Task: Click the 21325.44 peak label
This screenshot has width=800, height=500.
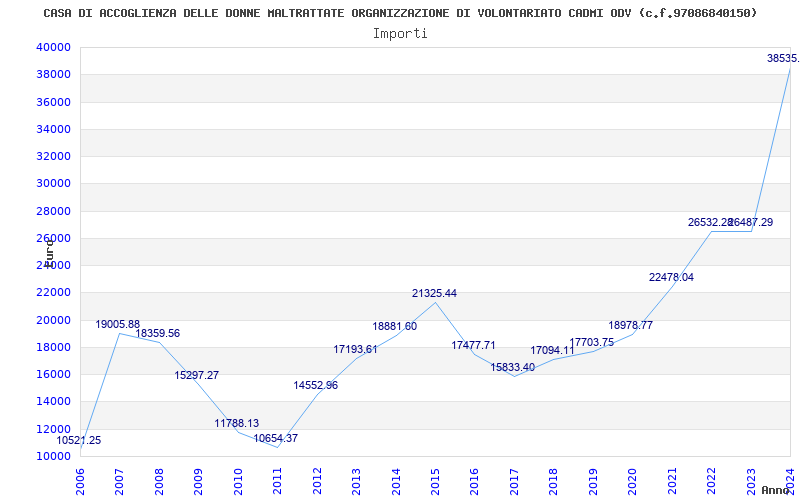Action: tap(434, 293)
